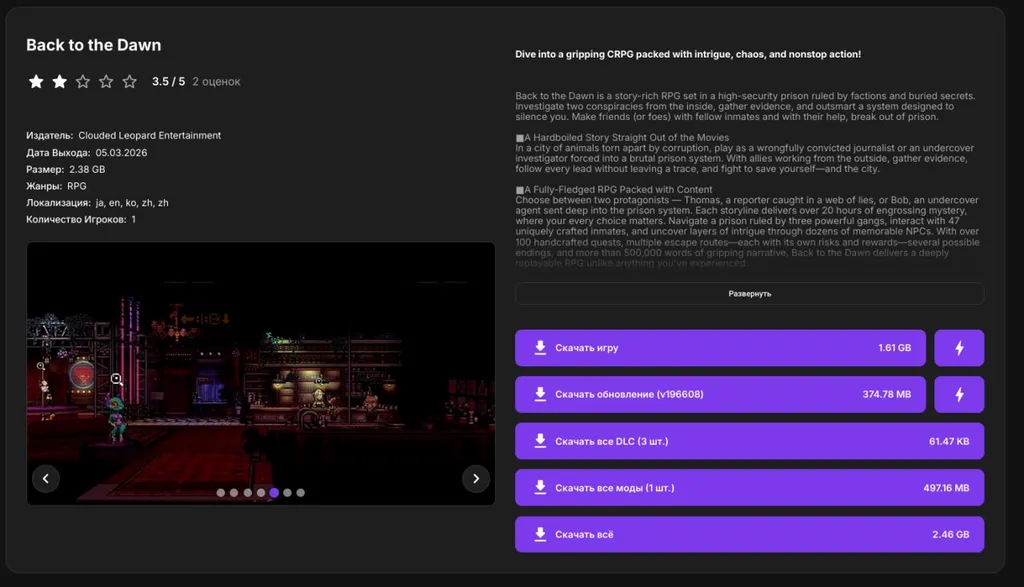Download all DLC (3 шт.)
Viewport: 1024px width, 587px height.
749,441
